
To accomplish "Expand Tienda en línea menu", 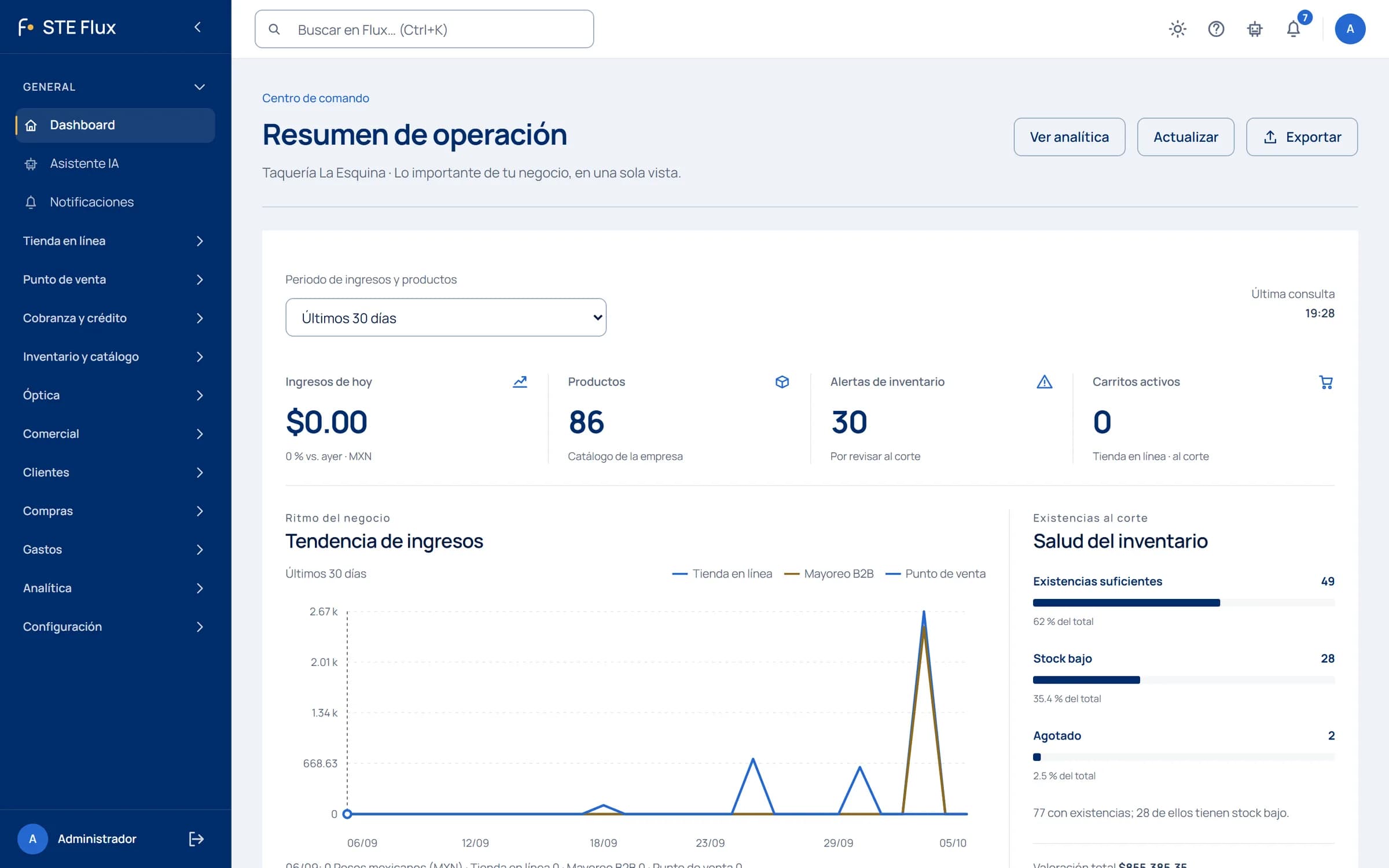I will coord(116,241).
